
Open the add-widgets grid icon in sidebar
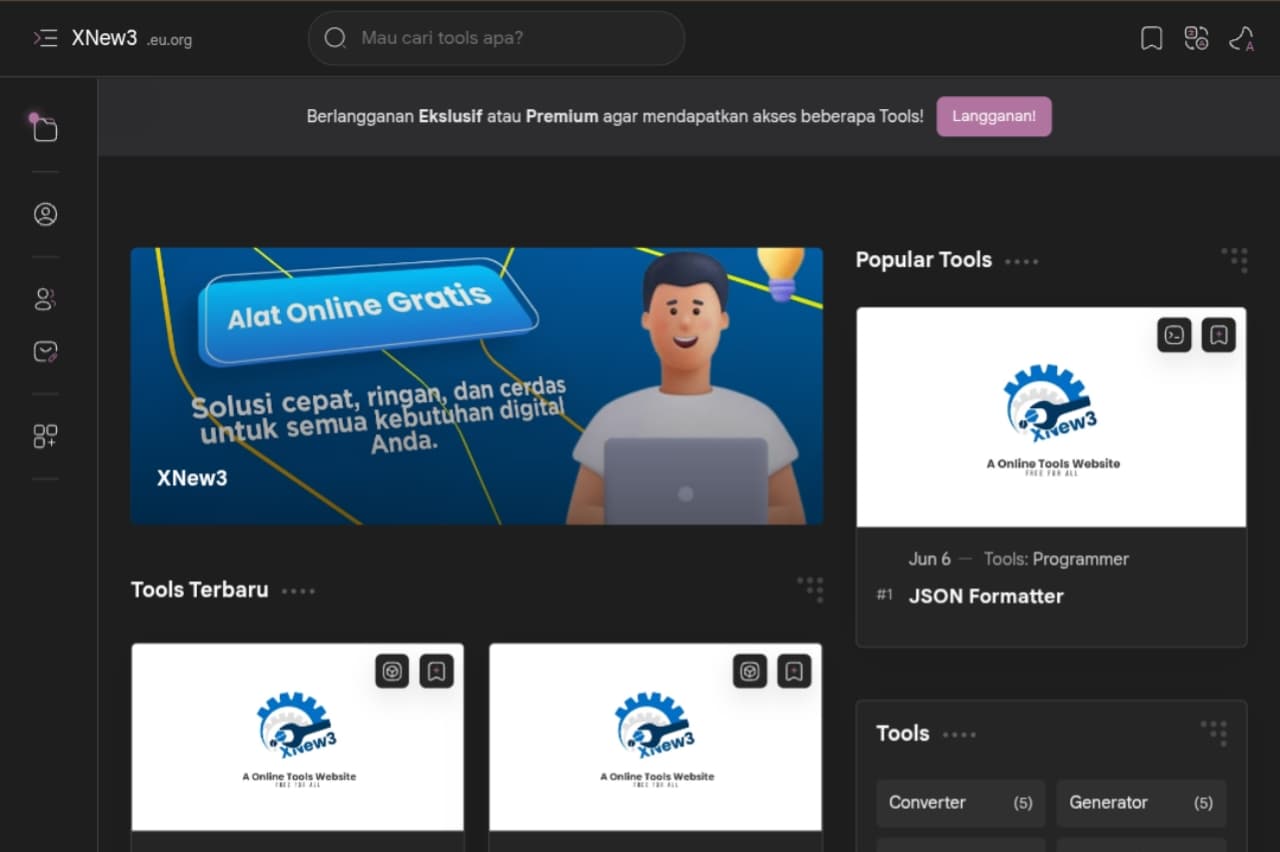pyautogui.click(x=45, y=436)
